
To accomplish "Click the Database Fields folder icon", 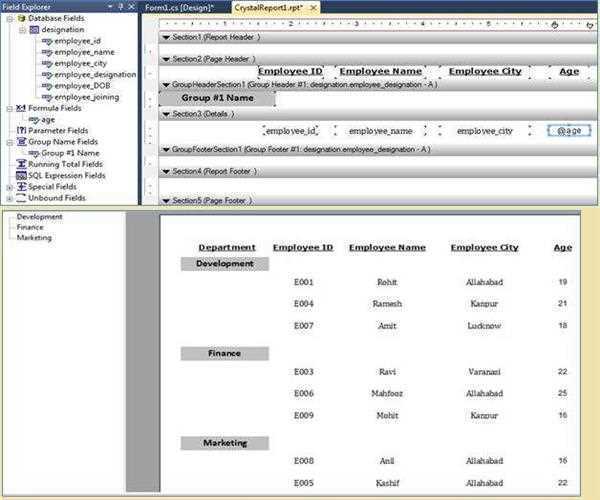I will (x=21, y=18).
